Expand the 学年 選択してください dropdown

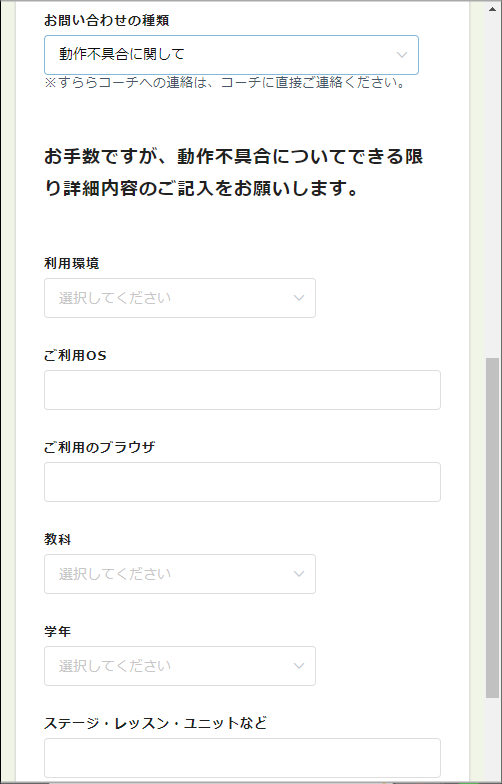click(180, 666)
